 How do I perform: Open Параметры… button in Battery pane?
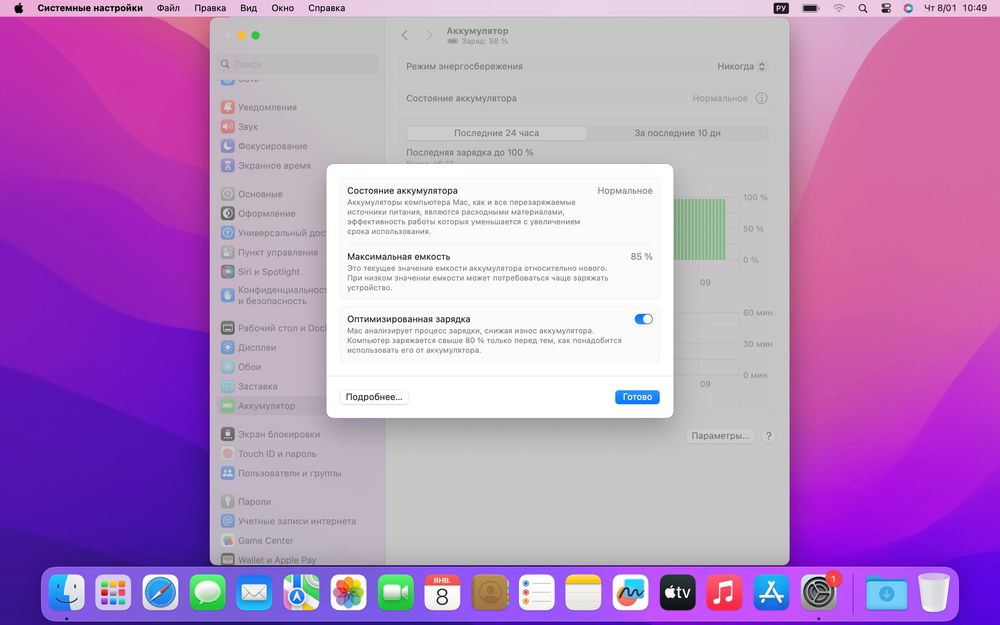point(720,436)
